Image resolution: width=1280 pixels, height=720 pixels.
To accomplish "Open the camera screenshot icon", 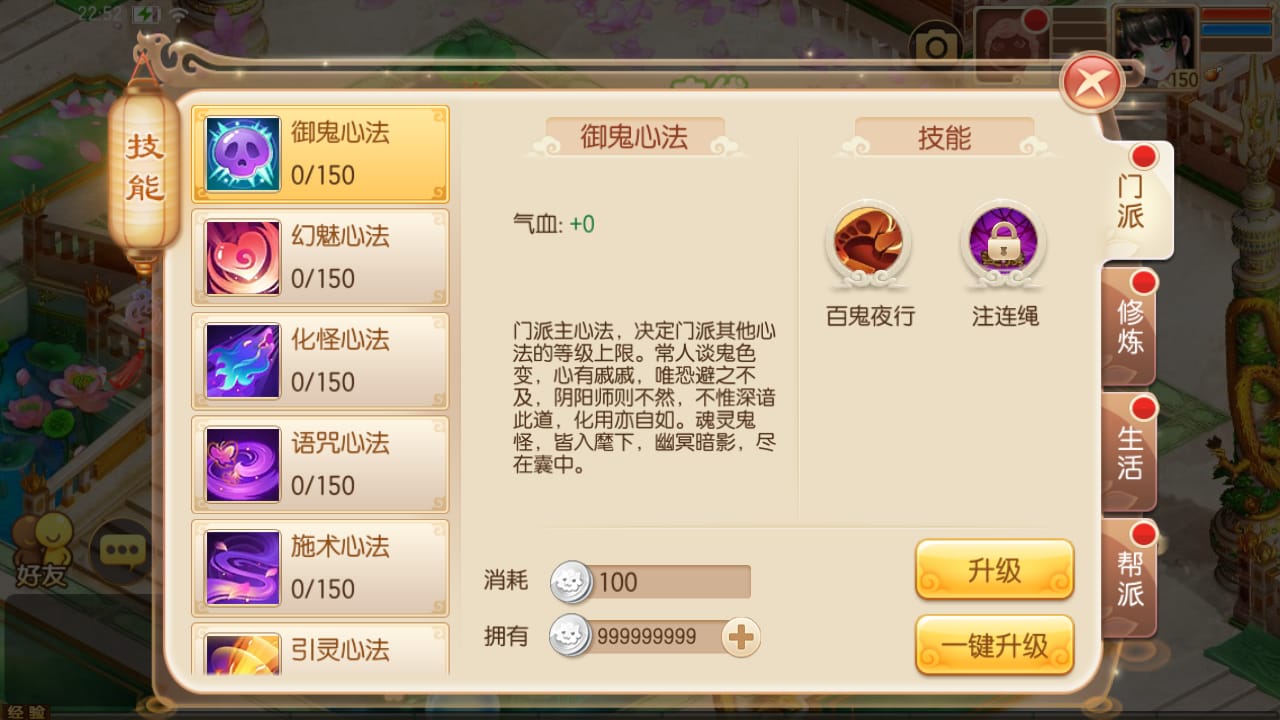I will coord(936,46).
